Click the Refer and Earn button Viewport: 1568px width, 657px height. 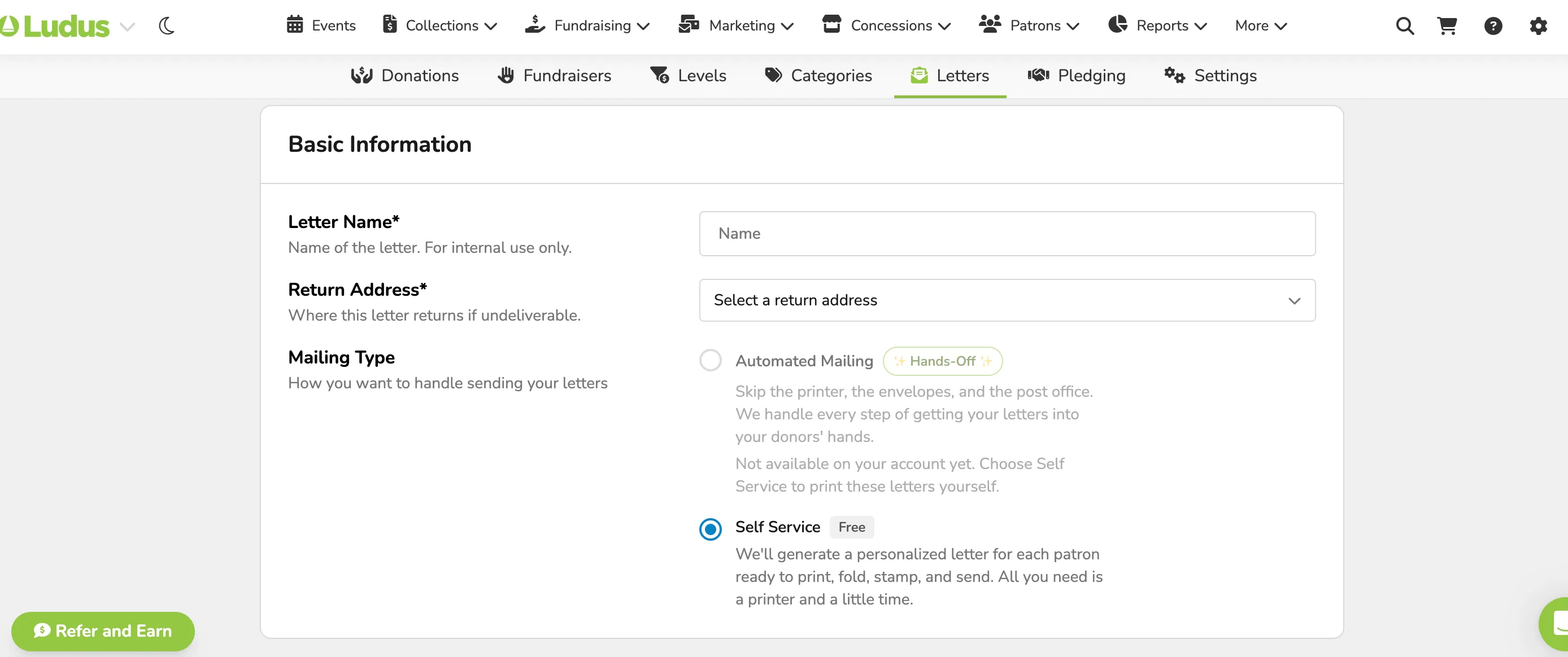point(103,631)
